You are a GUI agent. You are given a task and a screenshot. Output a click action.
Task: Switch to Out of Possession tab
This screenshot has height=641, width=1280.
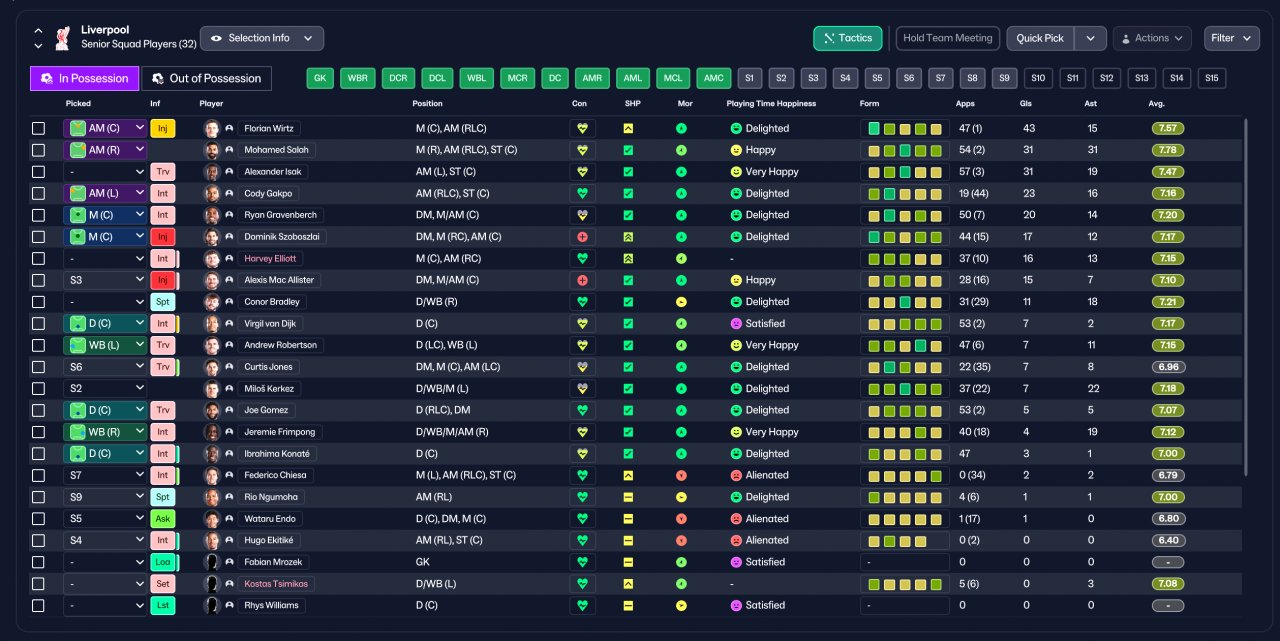pyautogui.click(x=206, y=78)
